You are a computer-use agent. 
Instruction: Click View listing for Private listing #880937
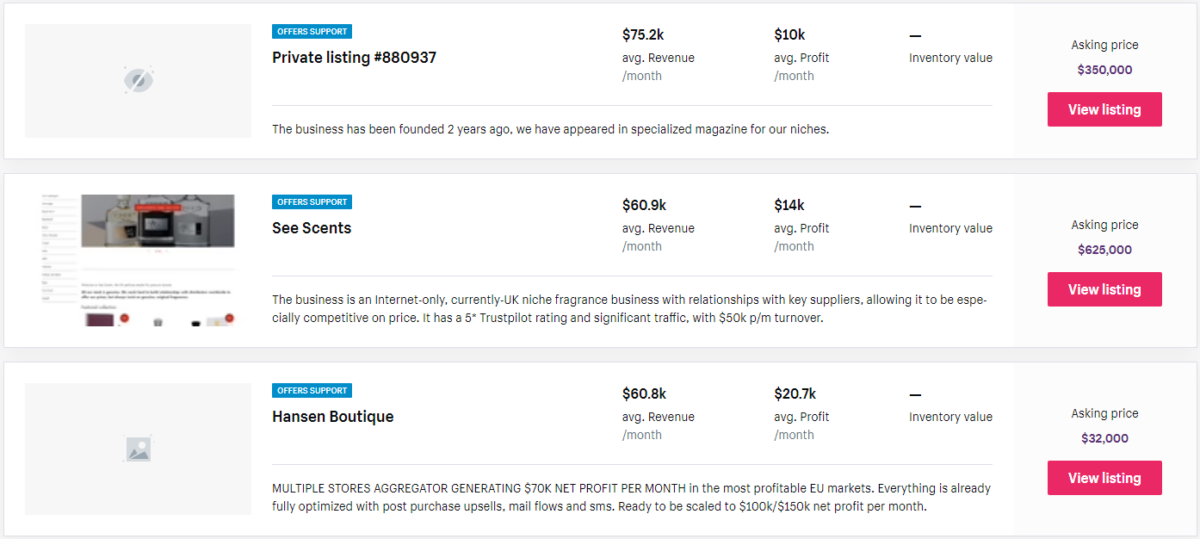(1104, 109)
